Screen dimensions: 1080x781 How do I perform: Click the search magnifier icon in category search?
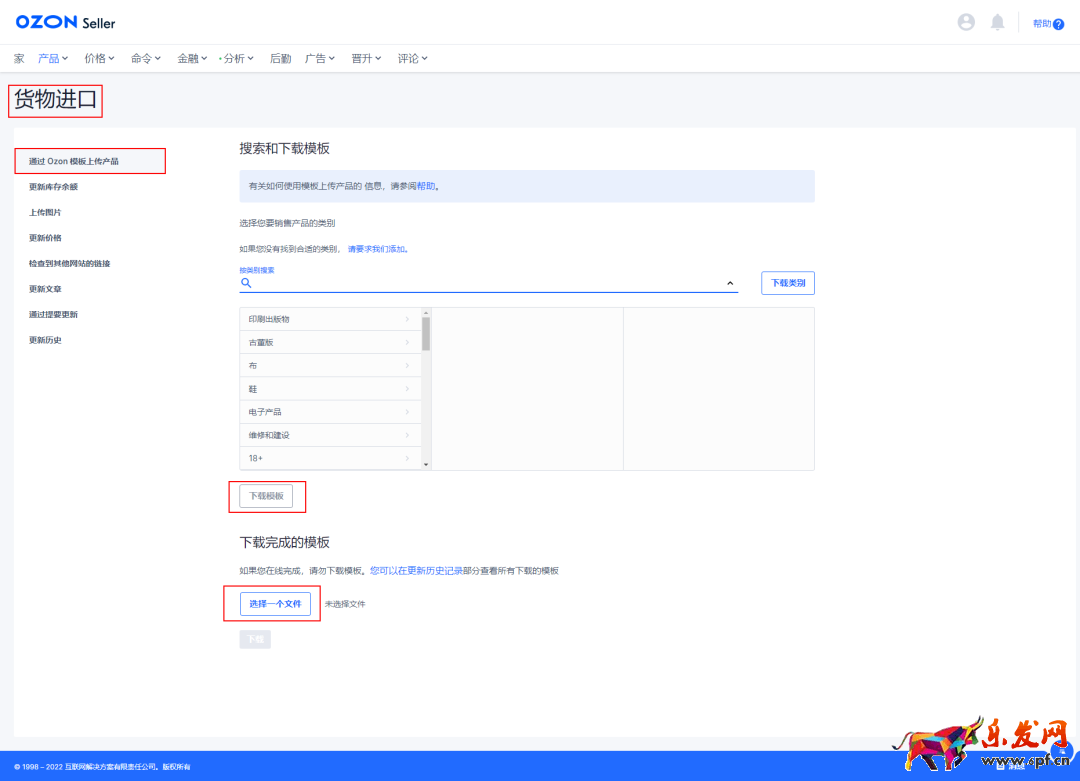tap(246, 283)
